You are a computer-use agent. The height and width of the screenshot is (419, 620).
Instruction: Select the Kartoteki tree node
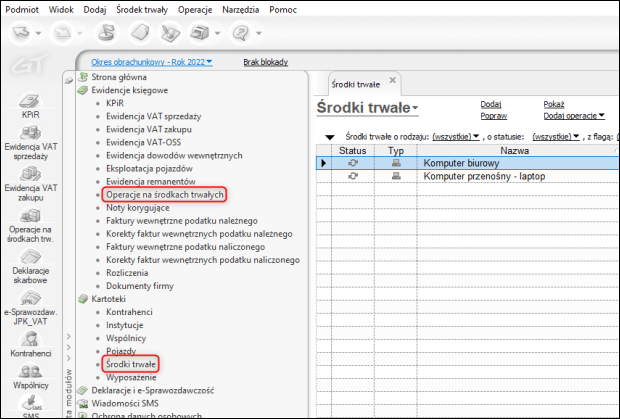click(108, 299)
